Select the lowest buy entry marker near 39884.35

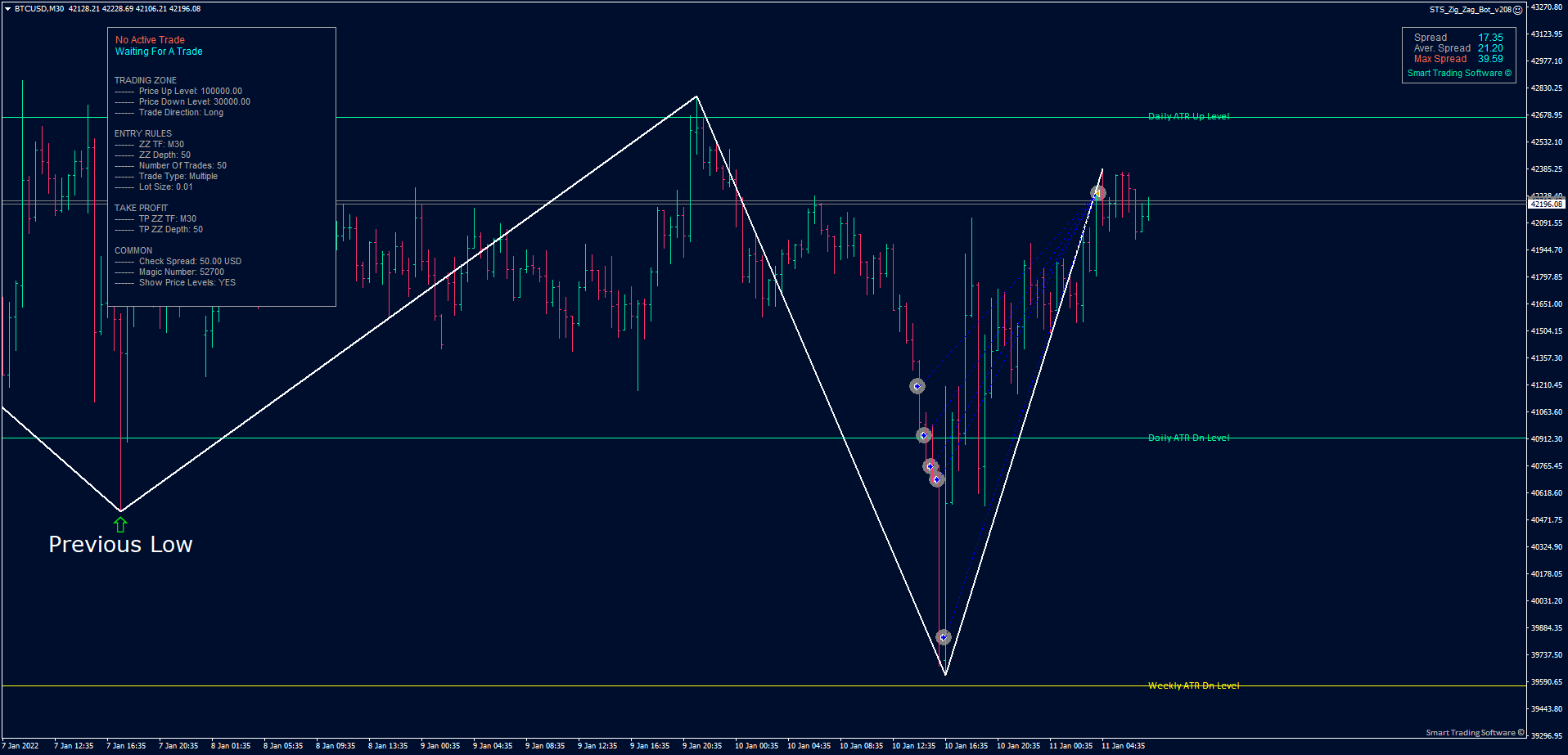tap(944, 637)
